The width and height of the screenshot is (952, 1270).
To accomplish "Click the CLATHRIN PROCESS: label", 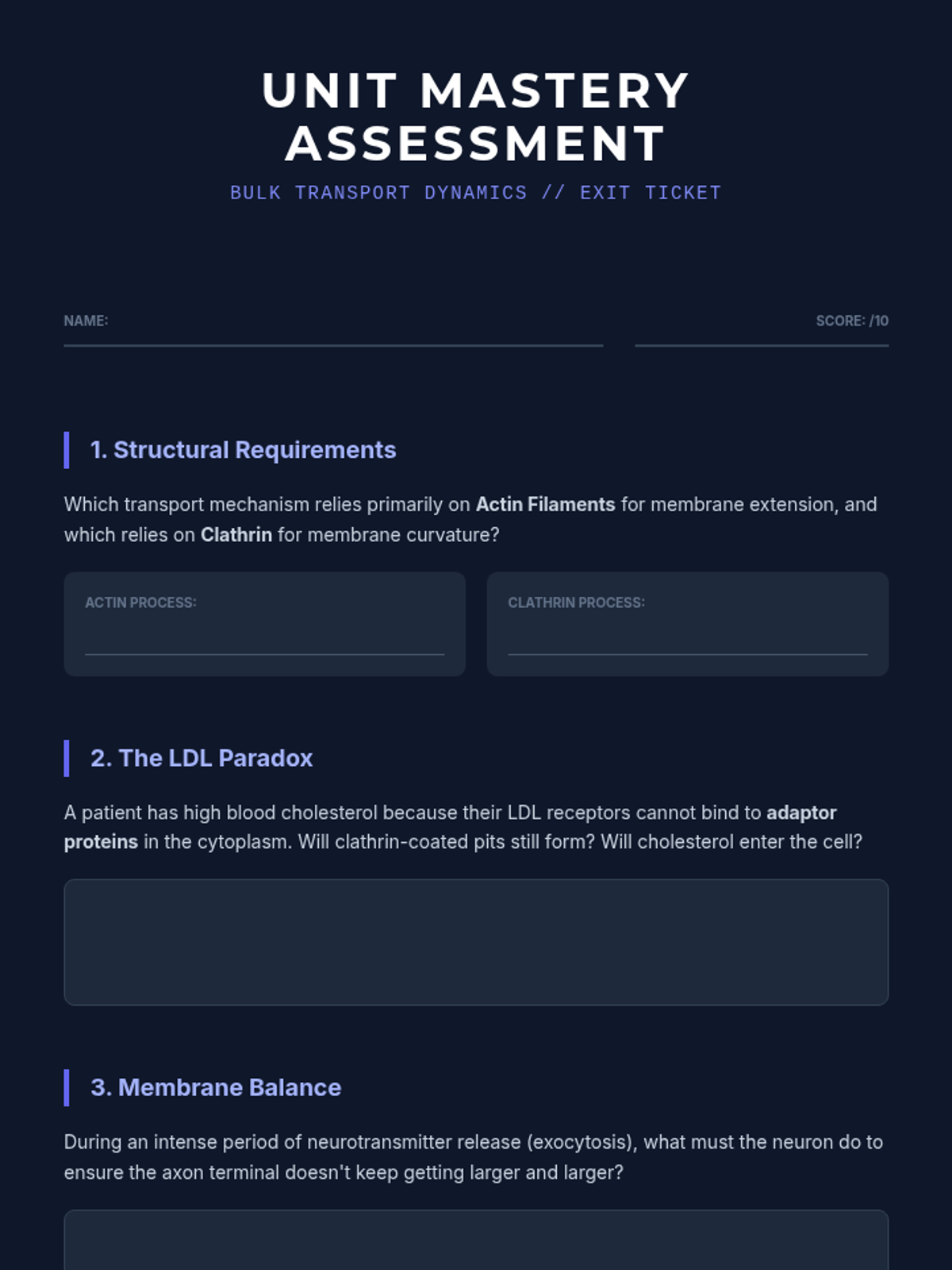I will coord(576,602).
